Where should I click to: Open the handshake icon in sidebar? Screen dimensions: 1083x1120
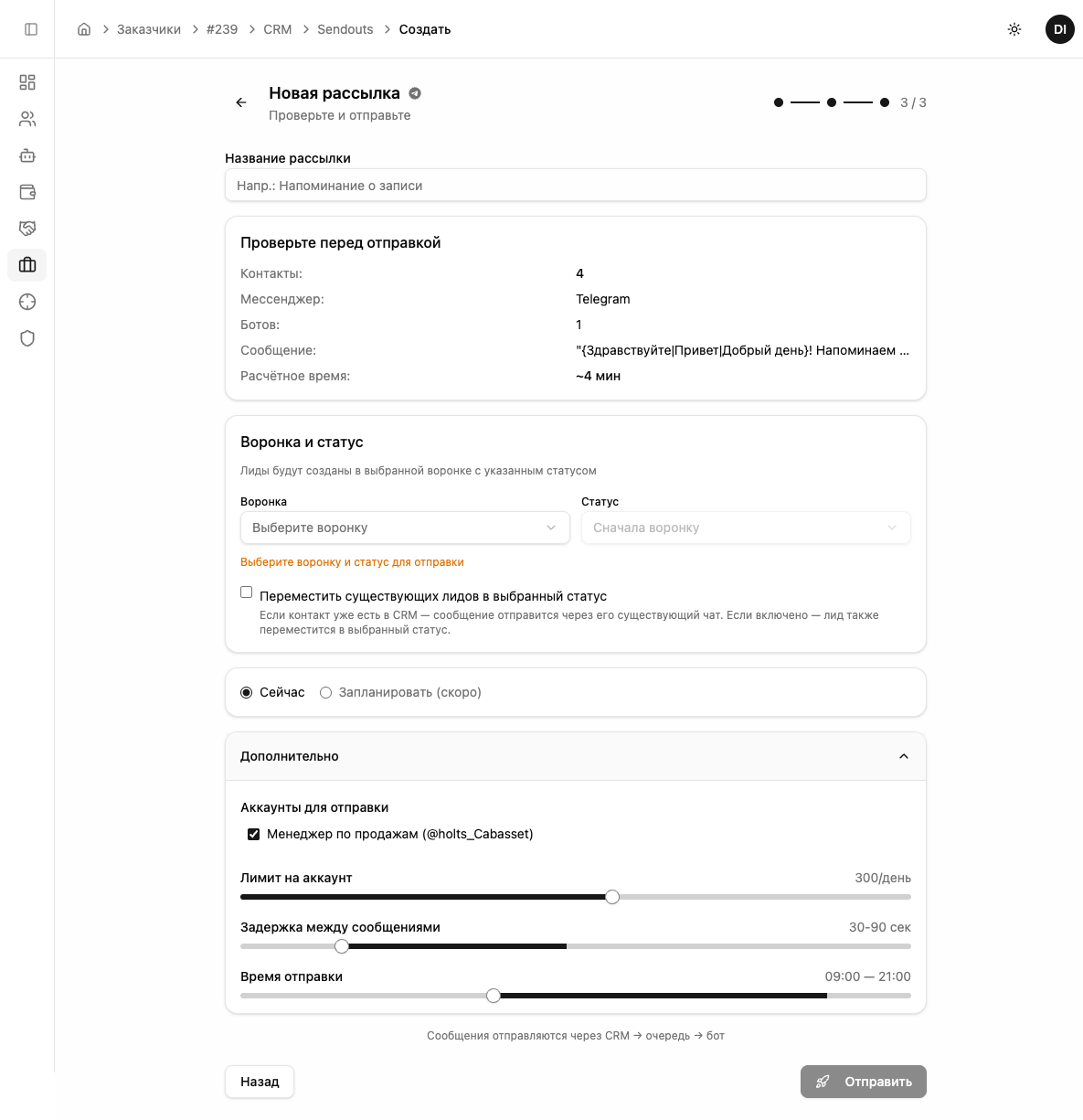pyautogui.click(x=27, y=229)
